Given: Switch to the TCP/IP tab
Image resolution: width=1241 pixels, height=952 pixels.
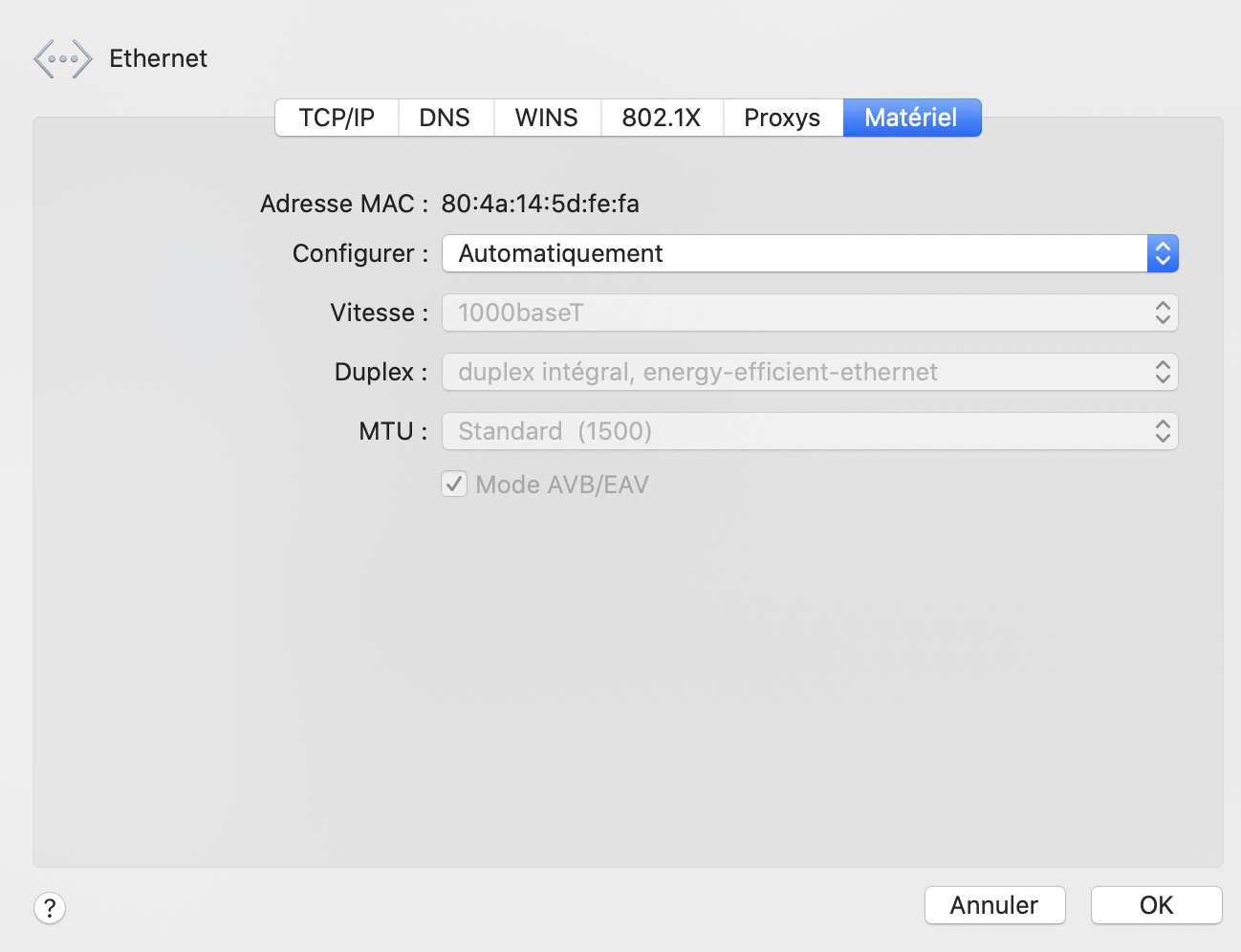Looking at the screenshot, I should point(337,118).
